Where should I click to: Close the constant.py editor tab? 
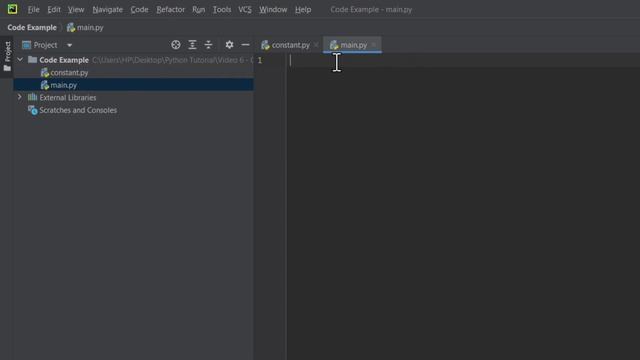point(316,45)
